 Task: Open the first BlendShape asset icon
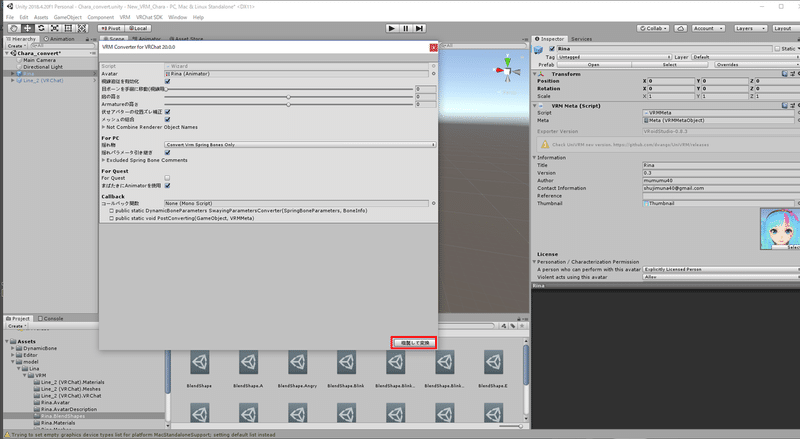199,362
